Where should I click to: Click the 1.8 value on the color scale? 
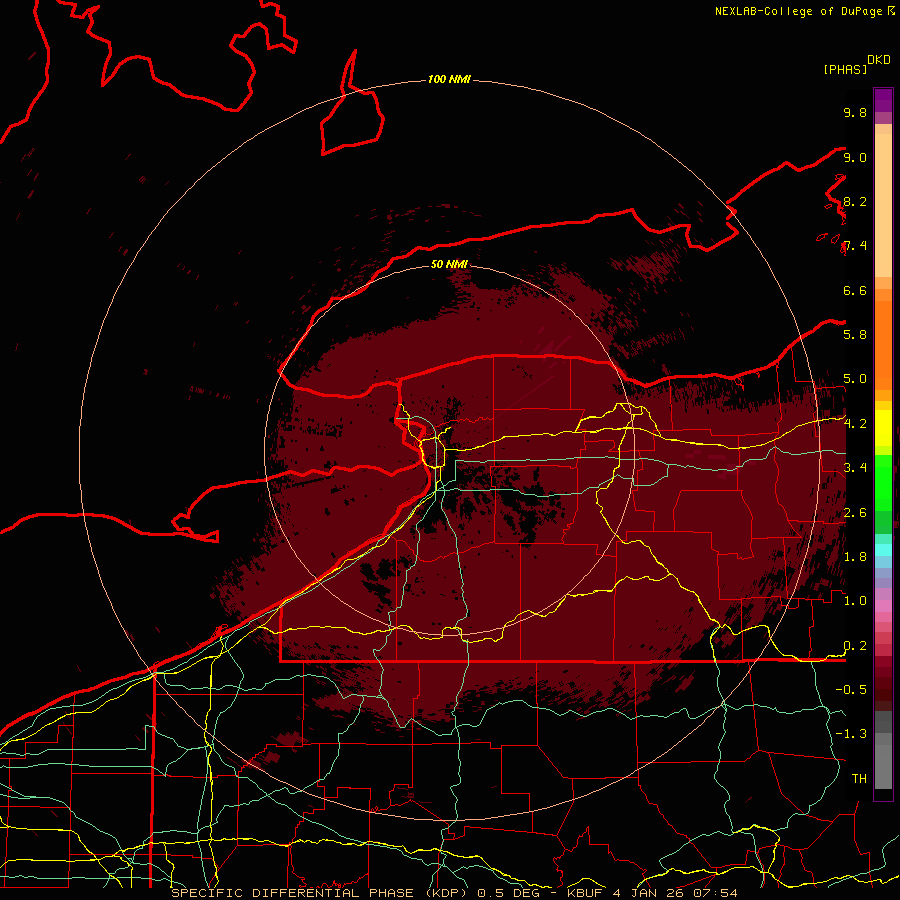[x=855, y=556]
